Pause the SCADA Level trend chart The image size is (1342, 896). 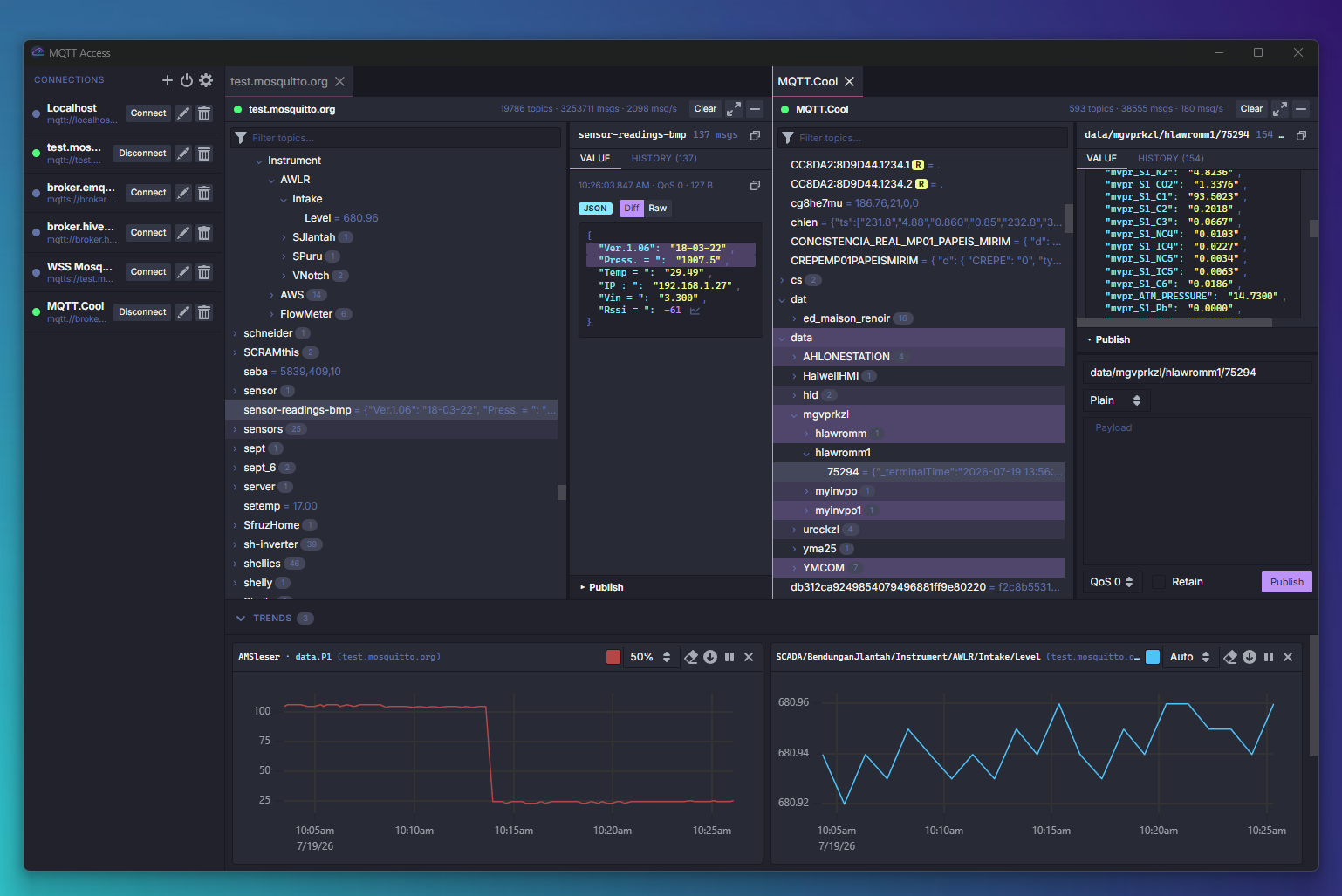1269,657
